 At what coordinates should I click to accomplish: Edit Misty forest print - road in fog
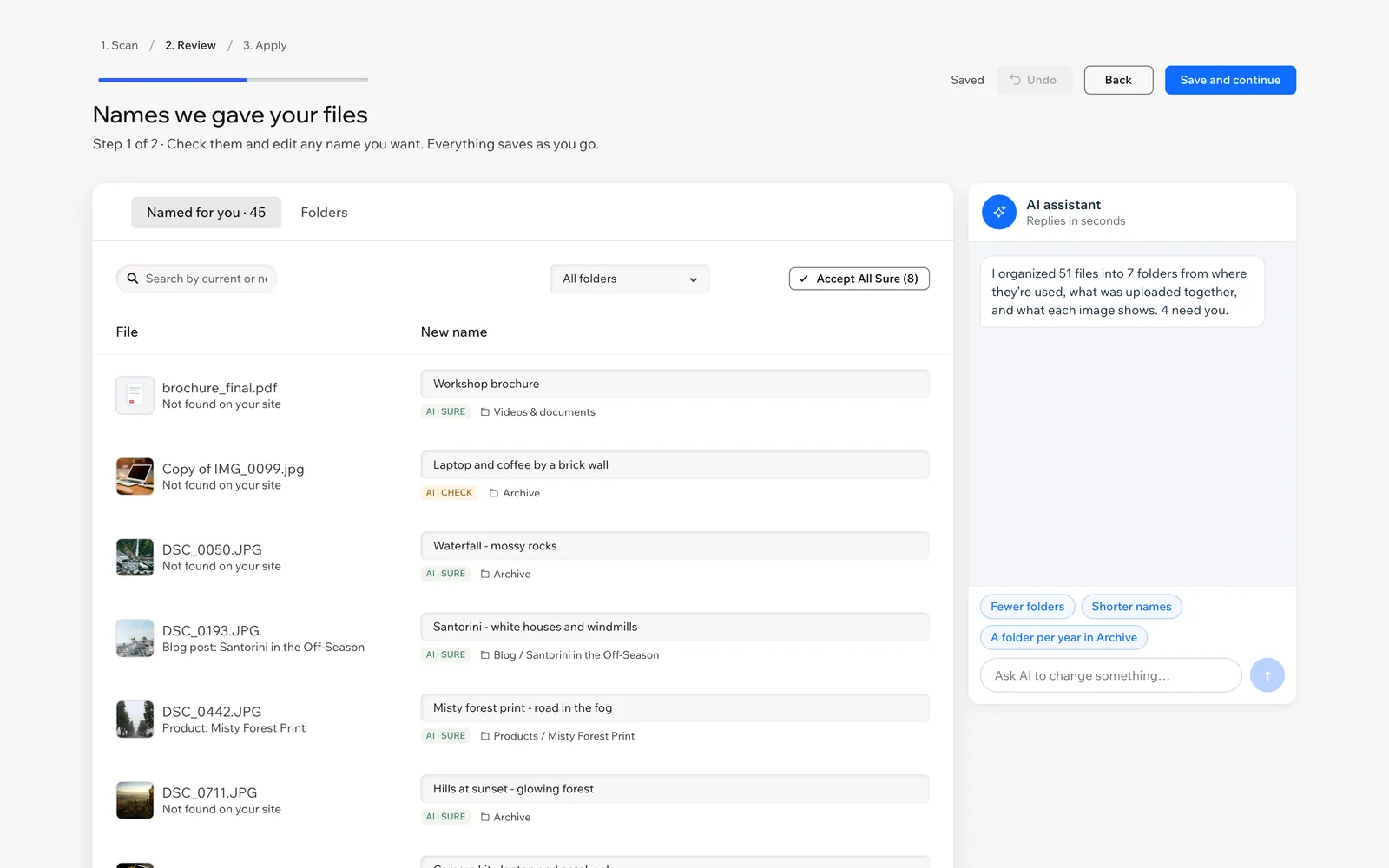[x=675, y=707]
